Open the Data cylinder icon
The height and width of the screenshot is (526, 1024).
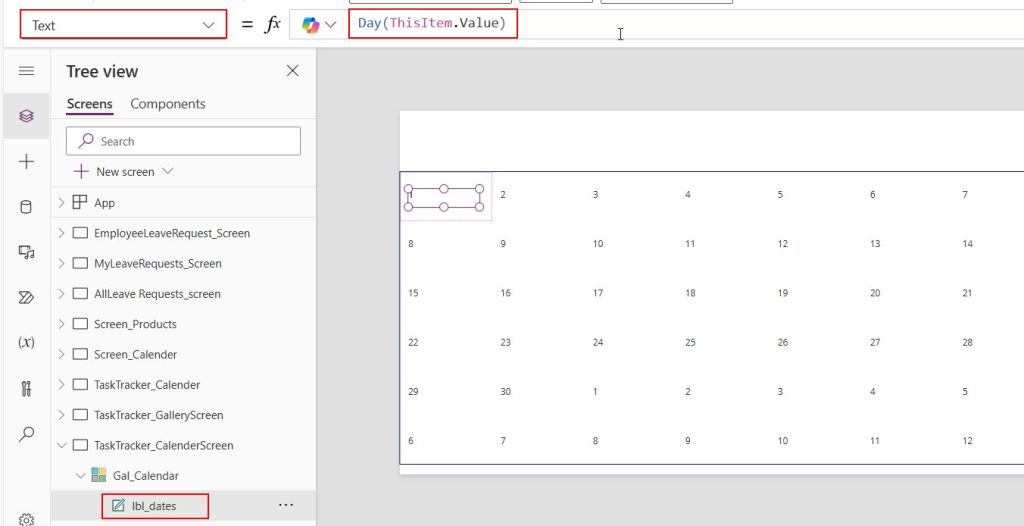[x=26, y=207]
